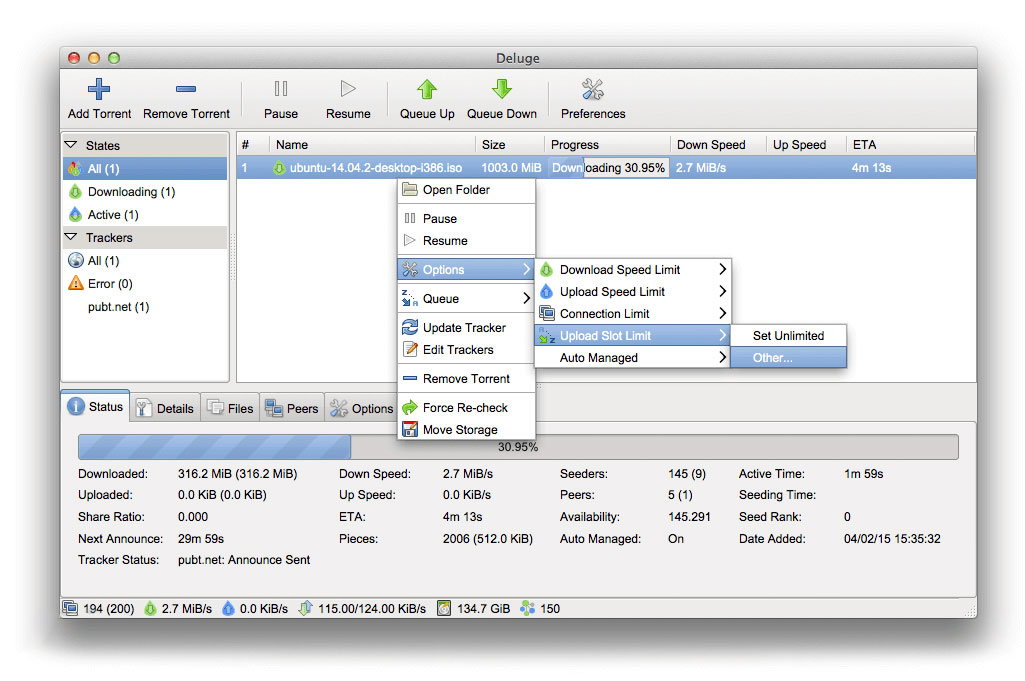Viewport: 1025px width, 681px height.
Task: Click the 2.7 MiB/s download speed in status bar
Action: point(178,608)
